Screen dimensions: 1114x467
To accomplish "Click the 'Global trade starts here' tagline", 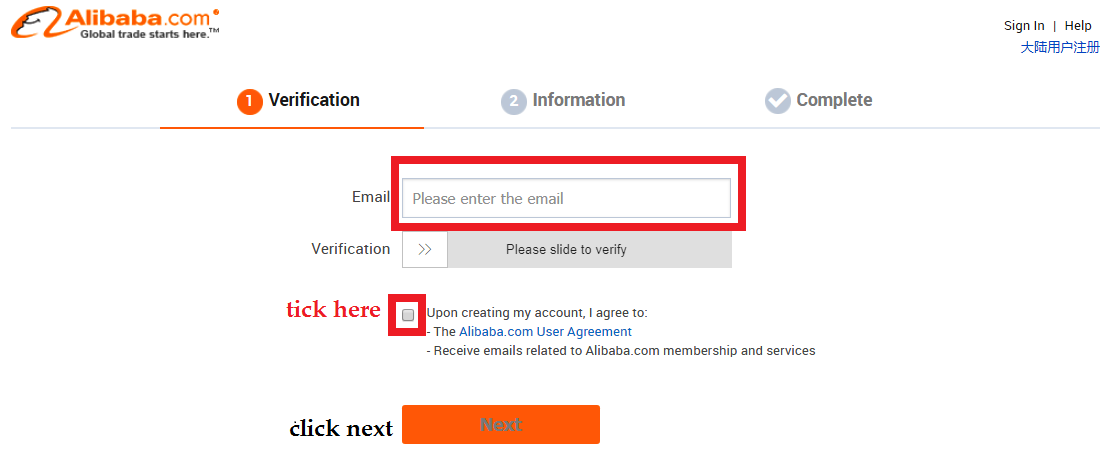I will 149,34.
